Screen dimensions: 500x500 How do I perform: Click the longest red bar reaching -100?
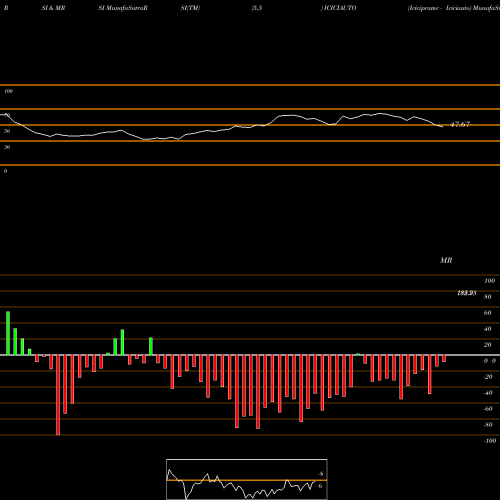point(58,395)
